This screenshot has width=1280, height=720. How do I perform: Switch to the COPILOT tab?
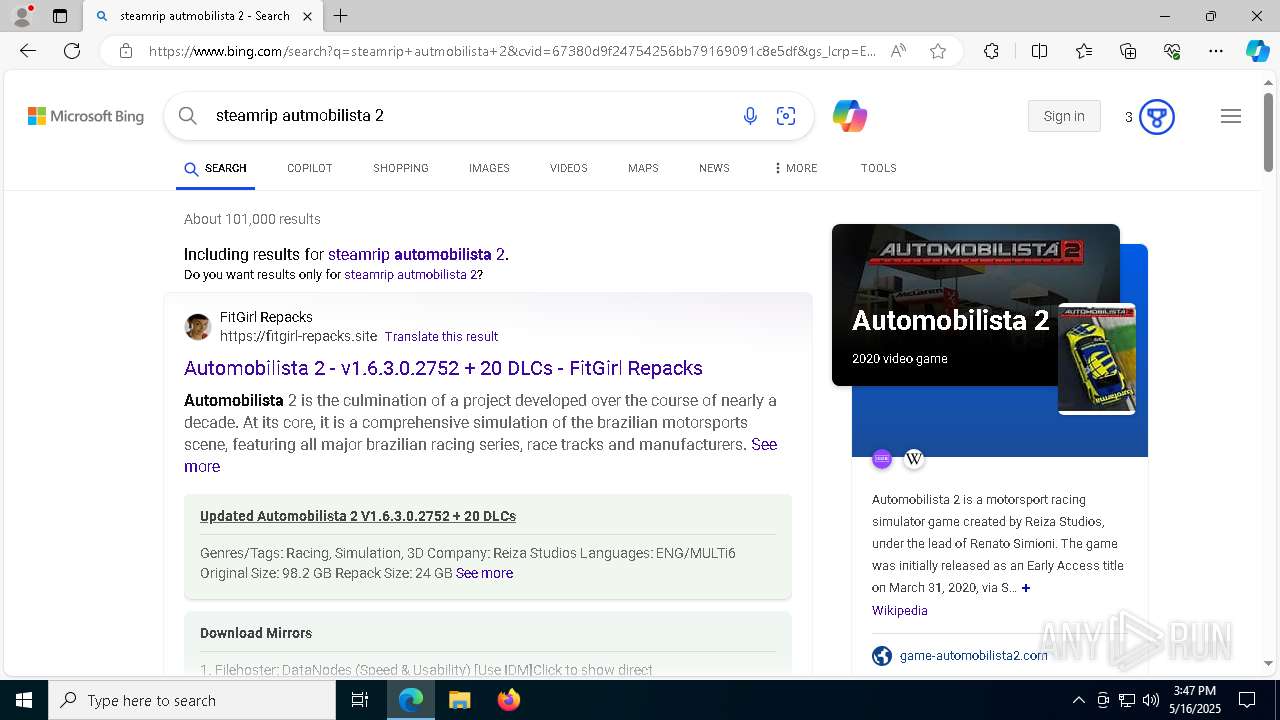(310, 168)
